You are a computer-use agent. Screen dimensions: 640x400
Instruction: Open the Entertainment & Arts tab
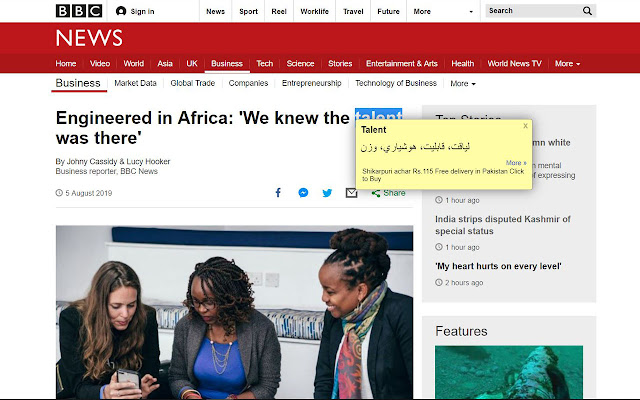click(x=402, y=64)
